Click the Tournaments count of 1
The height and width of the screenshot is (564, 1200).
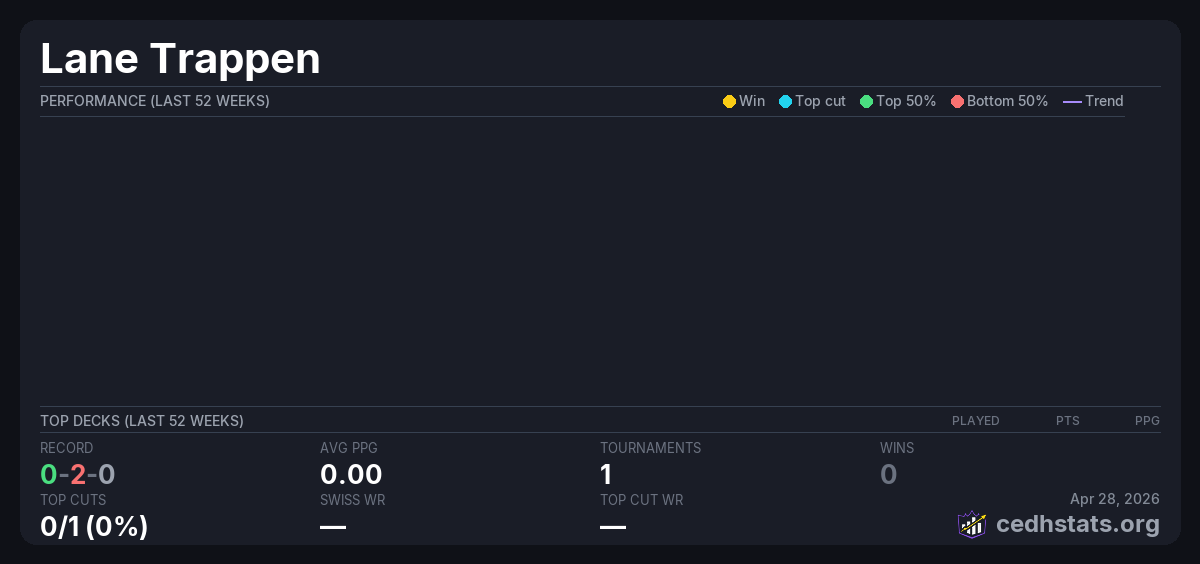(606, 474)
